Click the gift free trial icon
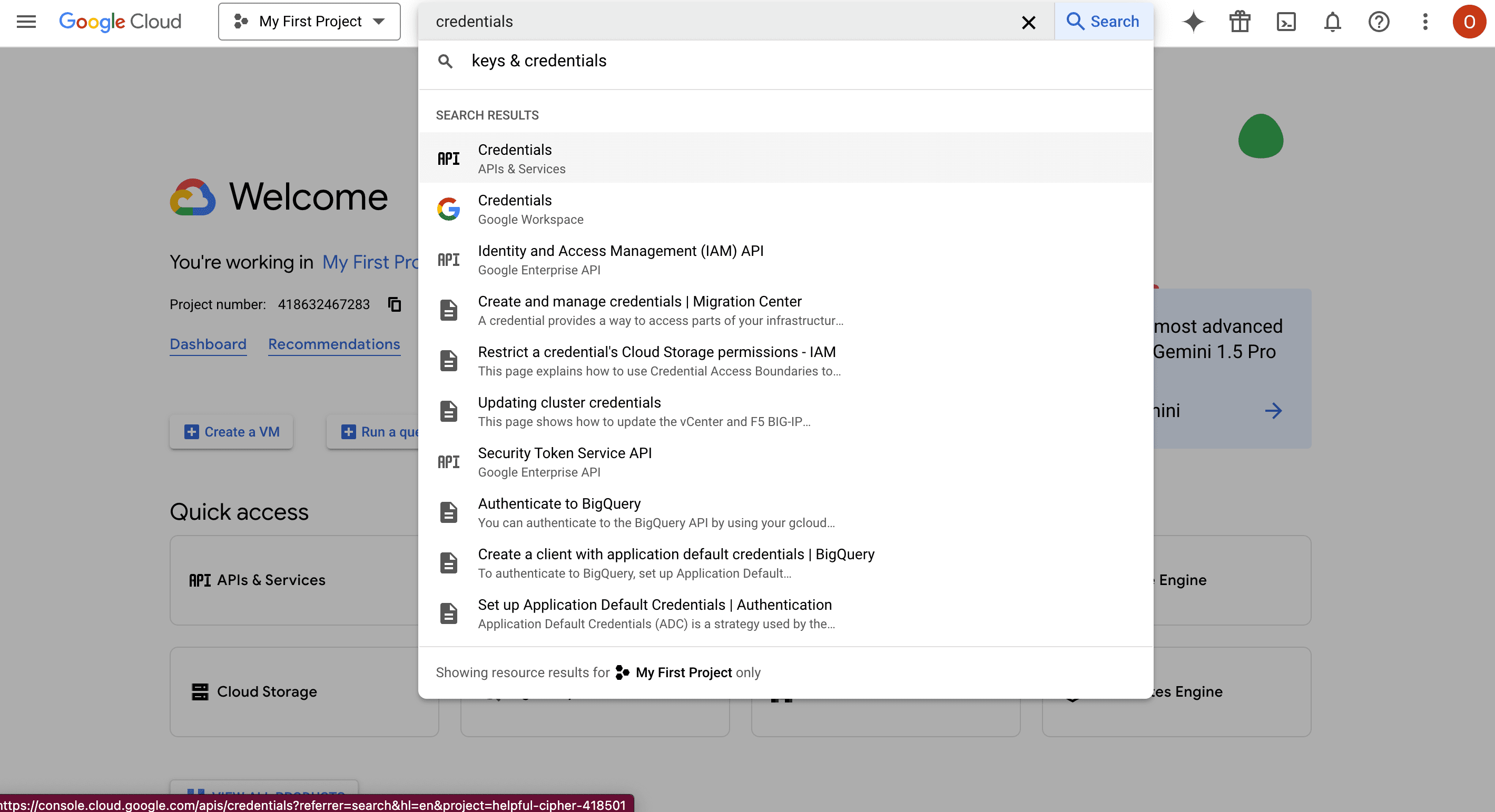Viewport: 1495px width, 812px height. click(x=1240, y=22)
